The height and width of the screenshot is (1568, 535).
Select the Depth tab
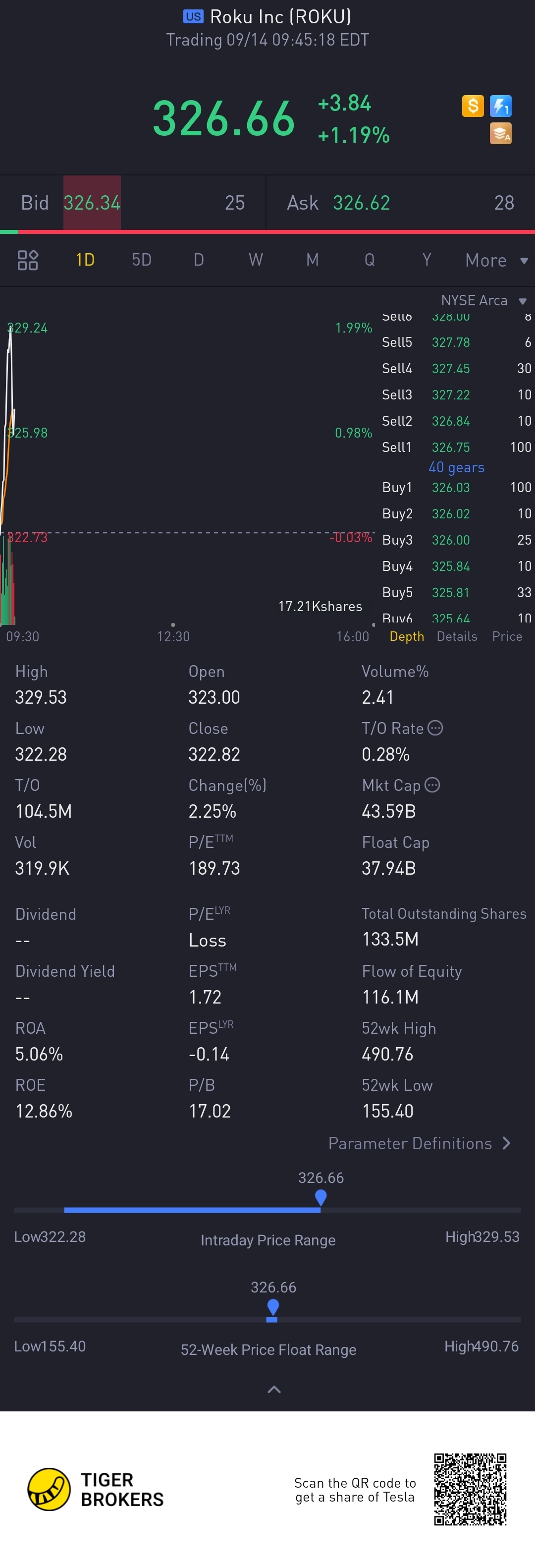[407, 636]
